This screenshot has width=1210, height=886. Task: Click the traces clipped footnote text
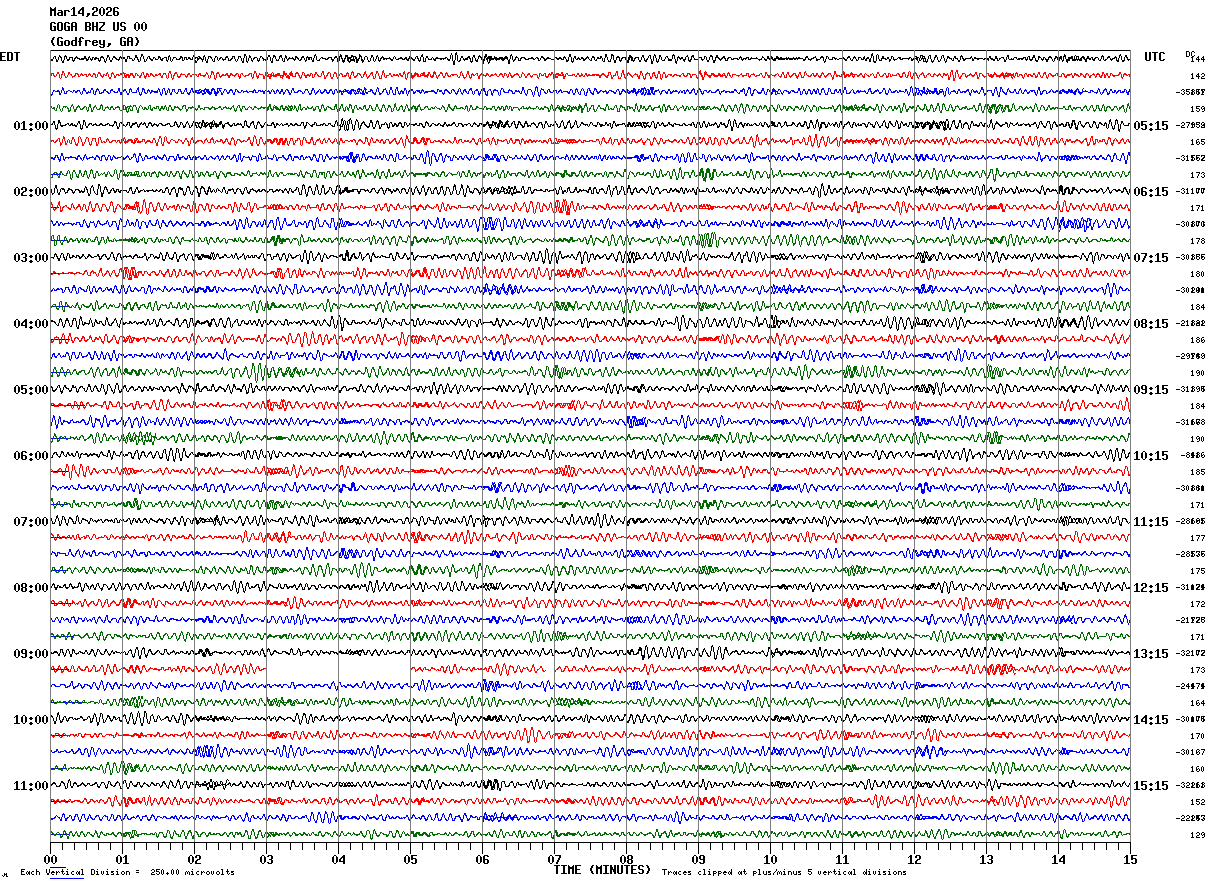(x=784, y=873)
